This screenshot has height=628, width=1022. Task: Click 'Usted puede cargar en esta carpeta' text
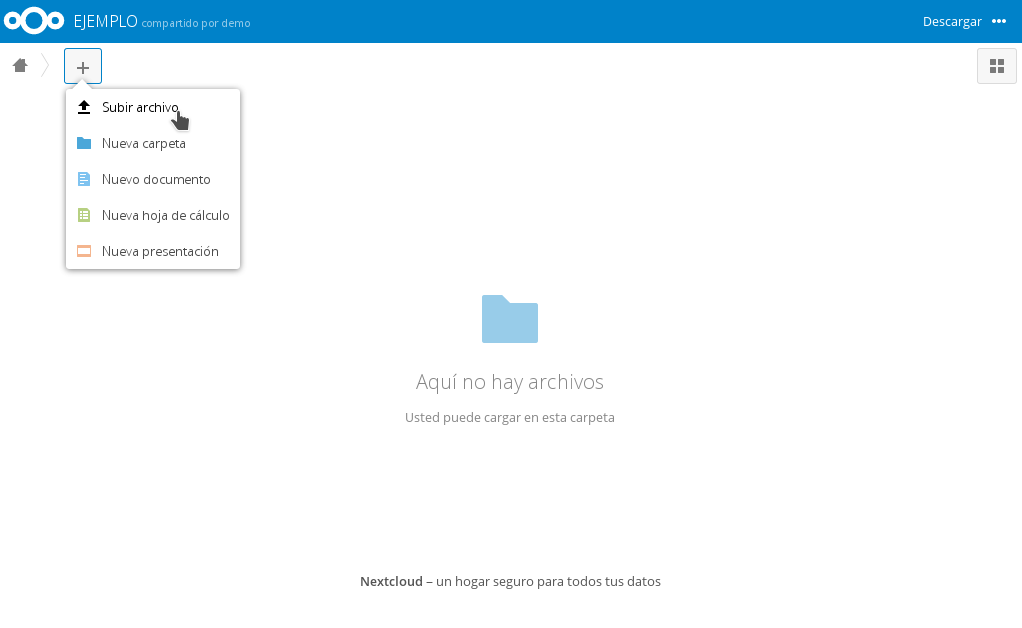(x=510, y=417)
